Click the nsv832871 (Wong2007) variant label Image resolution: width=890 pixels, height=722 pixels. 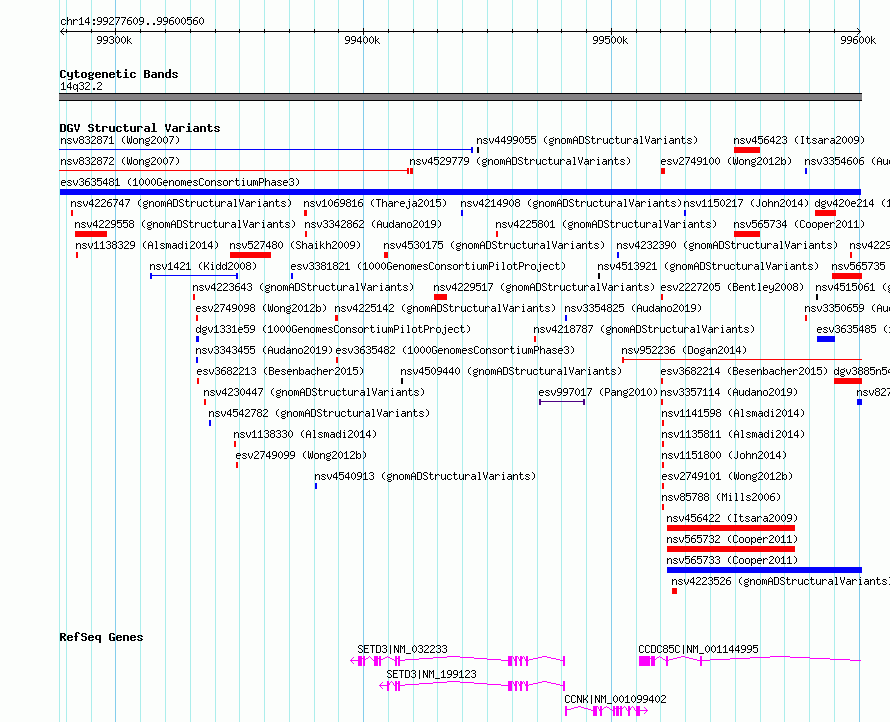(x=120, y=140)
